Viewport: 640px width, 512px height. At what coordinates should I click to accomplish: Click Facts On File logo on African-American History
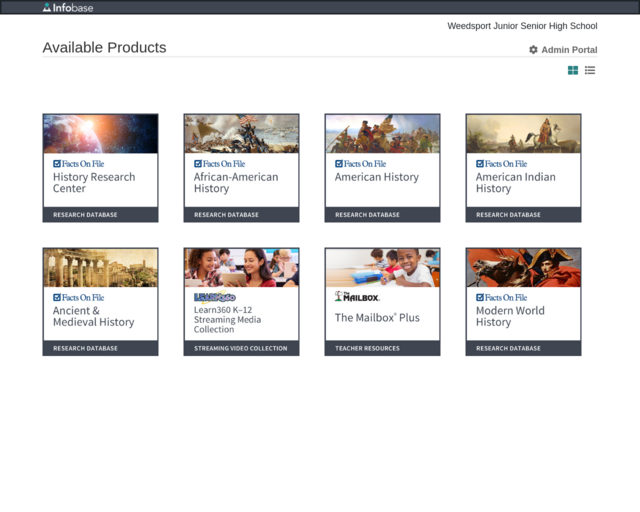click(219, 164)
